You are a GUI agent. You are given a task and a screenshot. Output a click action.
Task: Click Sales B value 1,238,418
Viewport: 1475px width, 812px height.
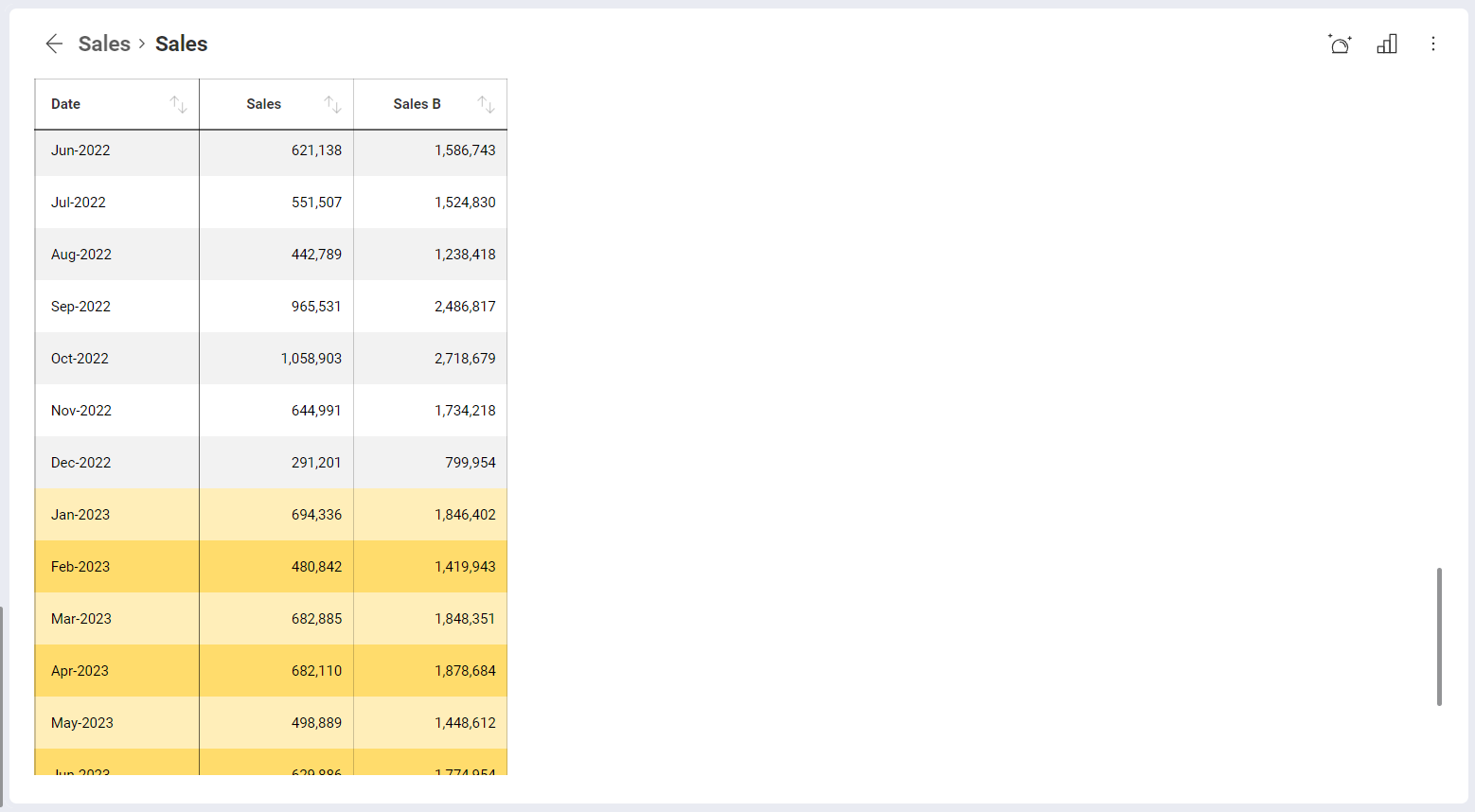[x=465, y=255]
